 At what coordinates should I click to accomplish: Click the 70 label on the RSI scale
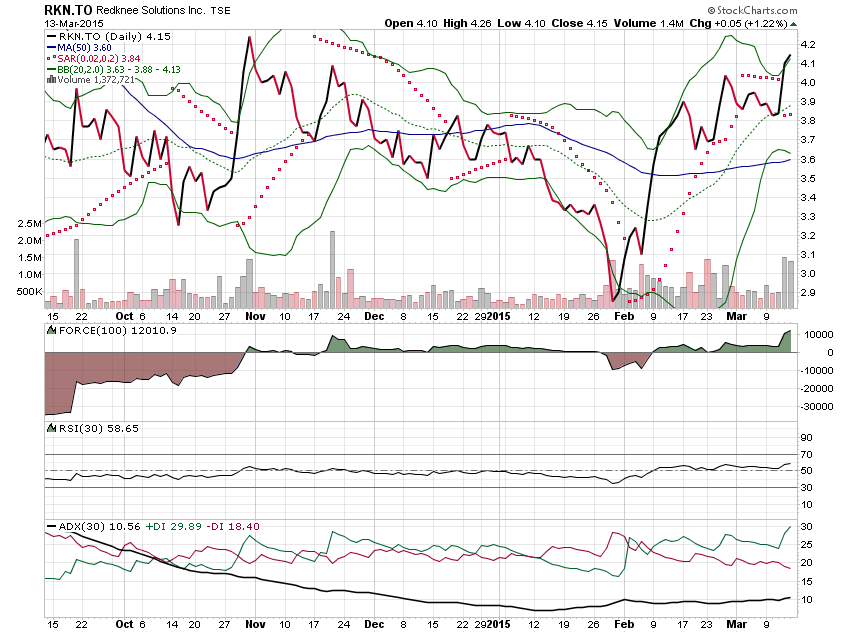pyautogui.click(x=807, y=455)
